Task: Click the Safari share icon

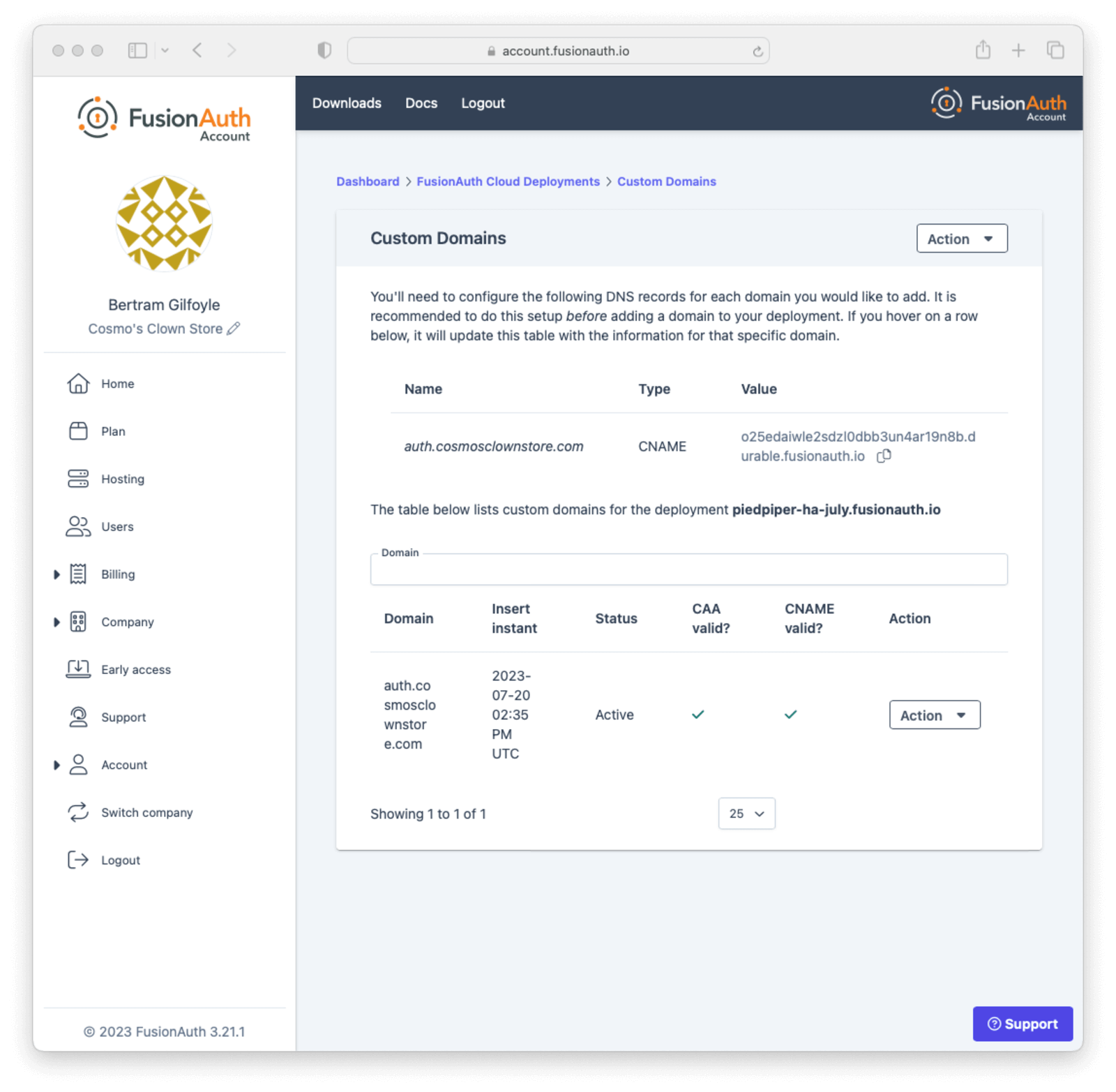Action: coord(983,50)
